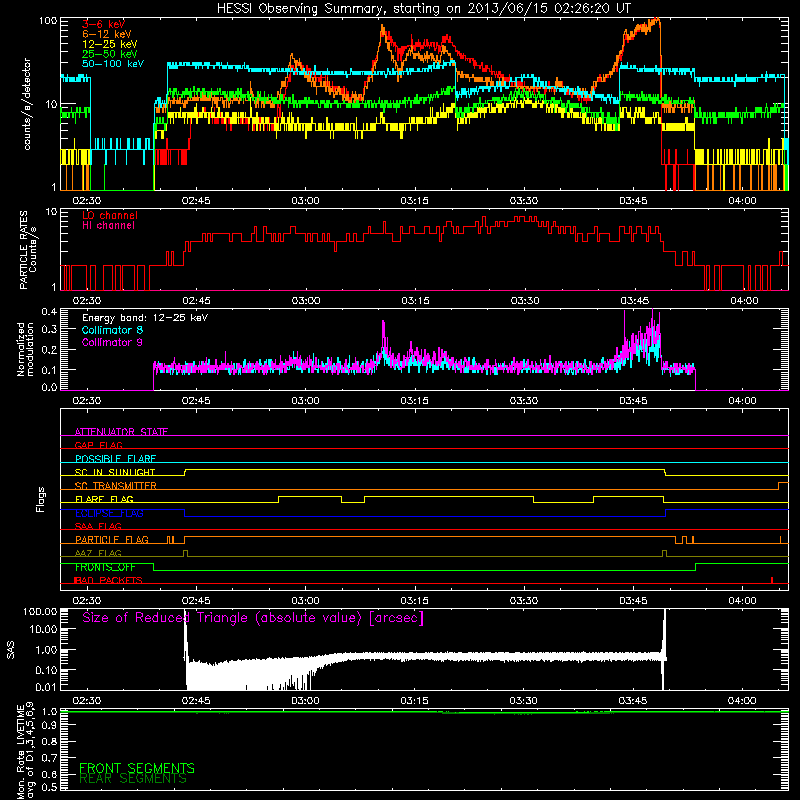Select the dim 'REAR SEGMENTS' legend label
The width and height of the screenshot is (800, 800).
133,779
